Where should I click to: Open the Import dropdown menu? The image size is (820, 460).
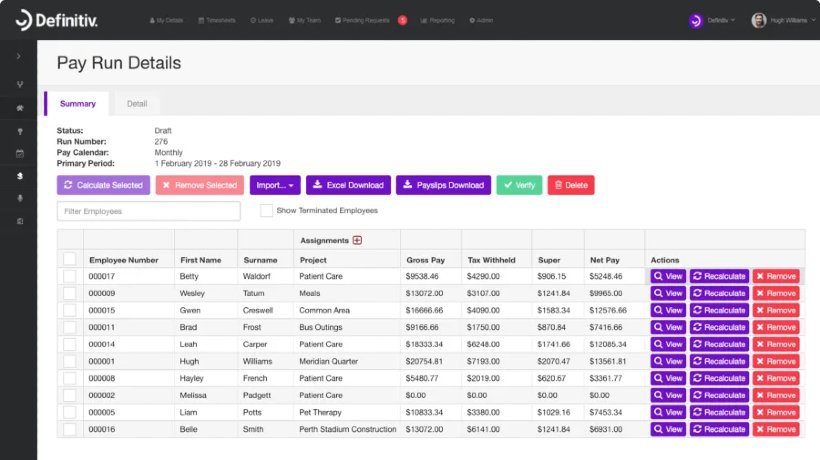click(x=274, y=185)
